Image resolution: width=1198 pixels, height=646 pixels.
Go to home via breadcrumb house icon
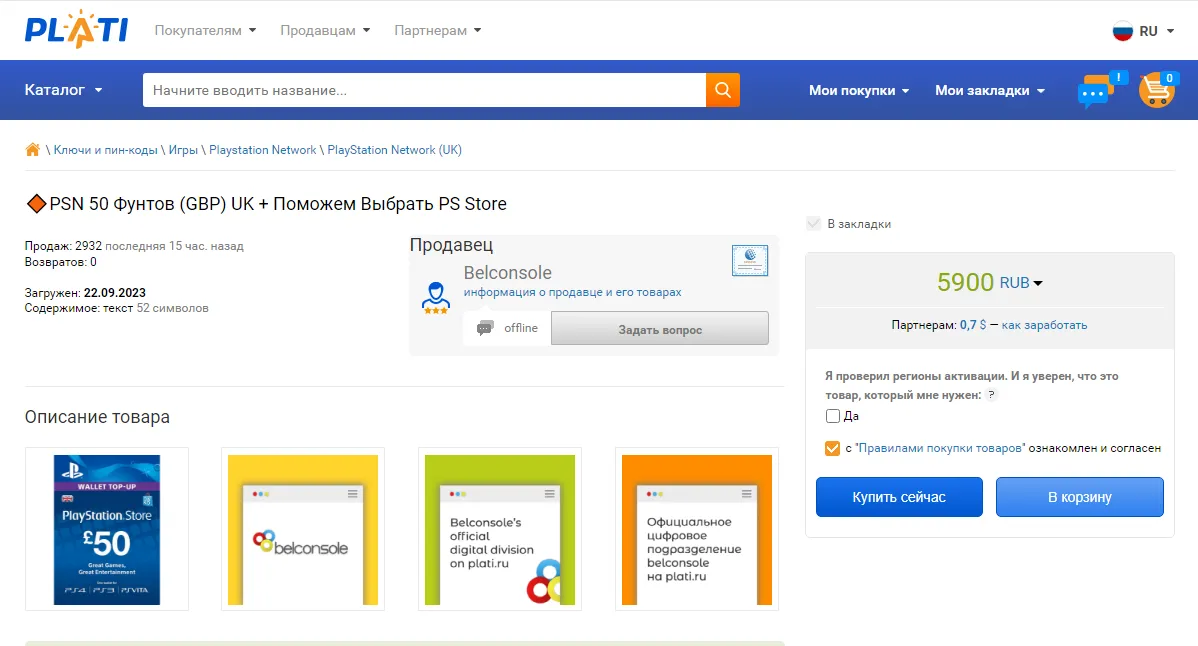tap(32, 150)
